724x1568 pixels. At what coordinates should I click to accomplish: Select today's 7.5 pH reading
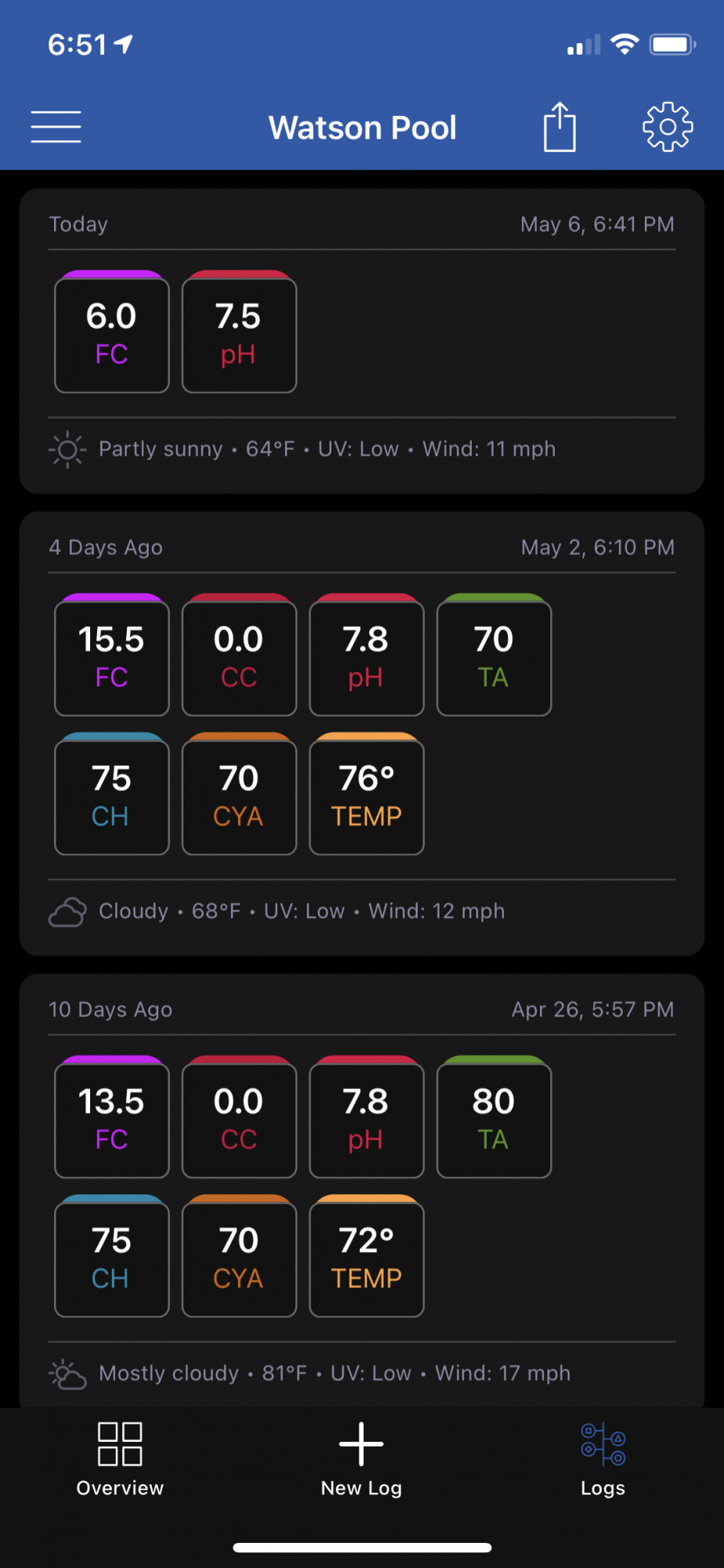point(239,332)
